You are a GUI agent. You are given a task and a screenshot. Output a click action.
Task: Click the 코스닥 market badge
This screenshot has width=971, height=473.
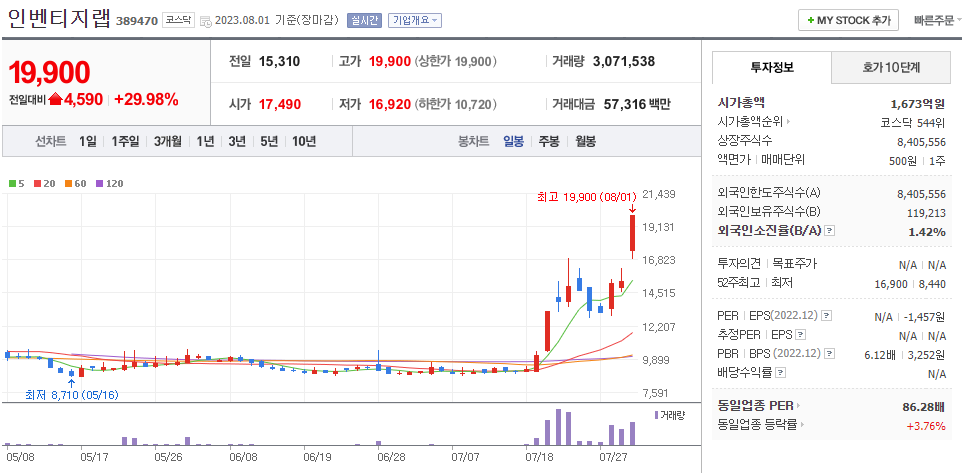click(x=178, y=20)
